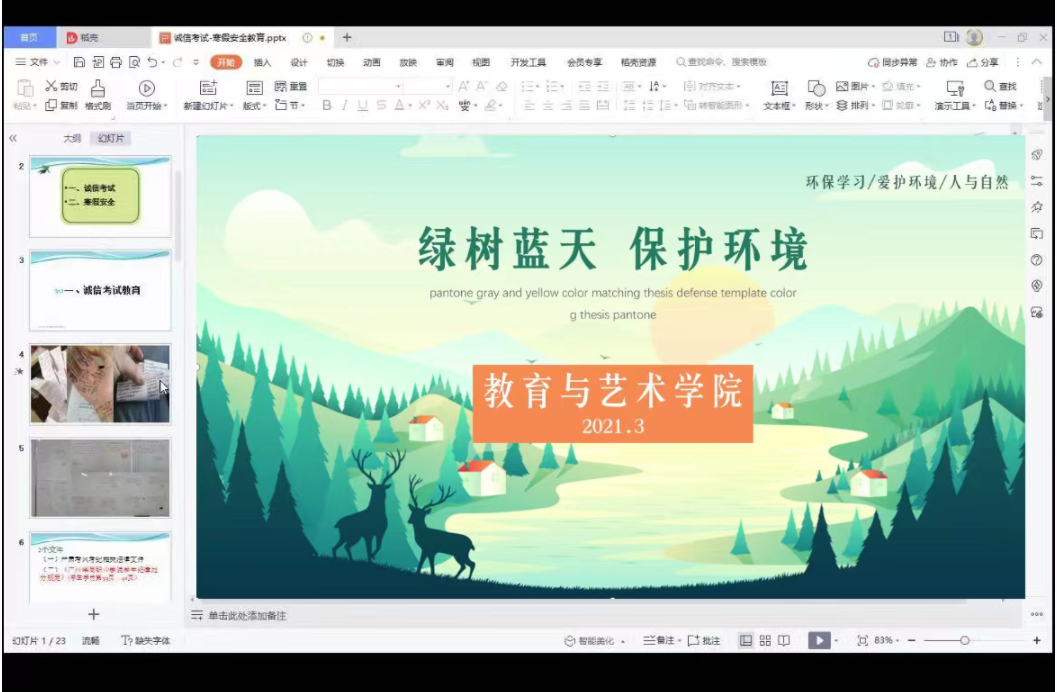Click the zoom slider in the status bar
Screen dimensions: 1057x692
coord(964,641)
